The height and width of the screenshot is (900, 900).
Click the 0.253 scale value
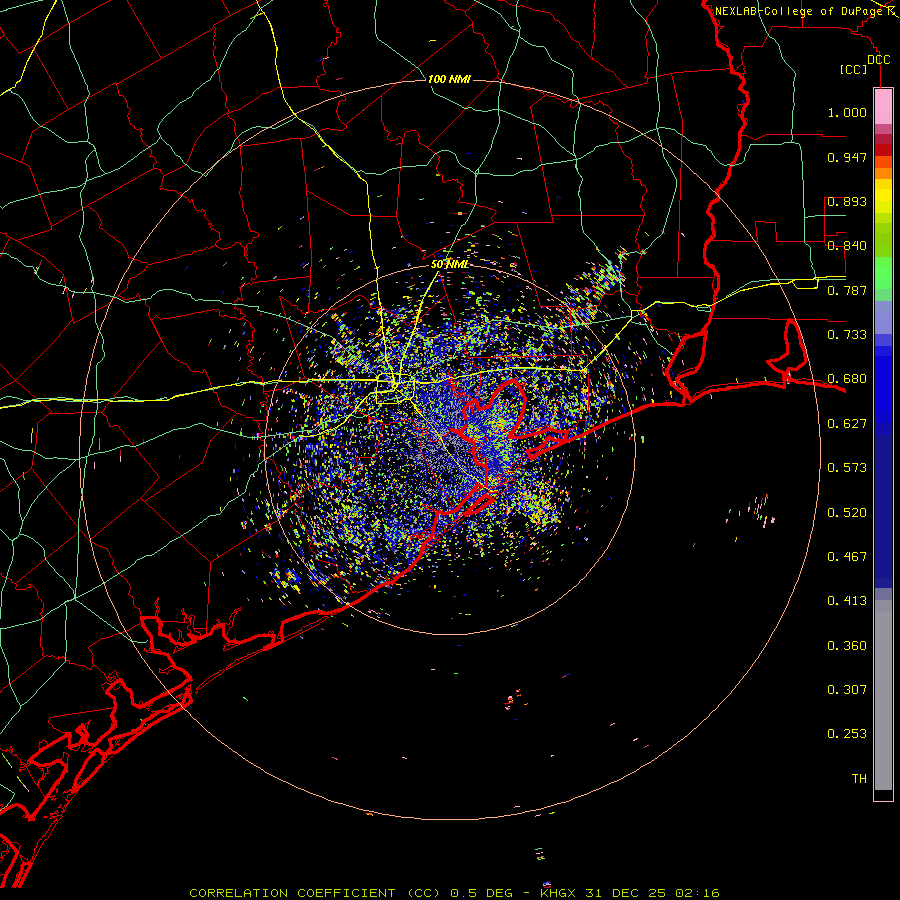[x=847, y=734]
